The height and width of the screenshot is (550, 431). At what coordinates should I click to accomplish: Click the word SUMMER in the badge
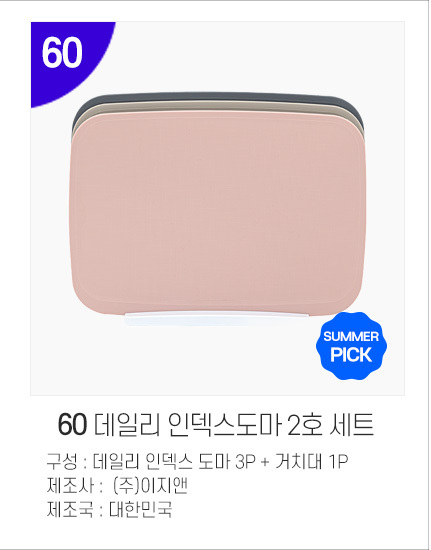(x=351, y=337)
